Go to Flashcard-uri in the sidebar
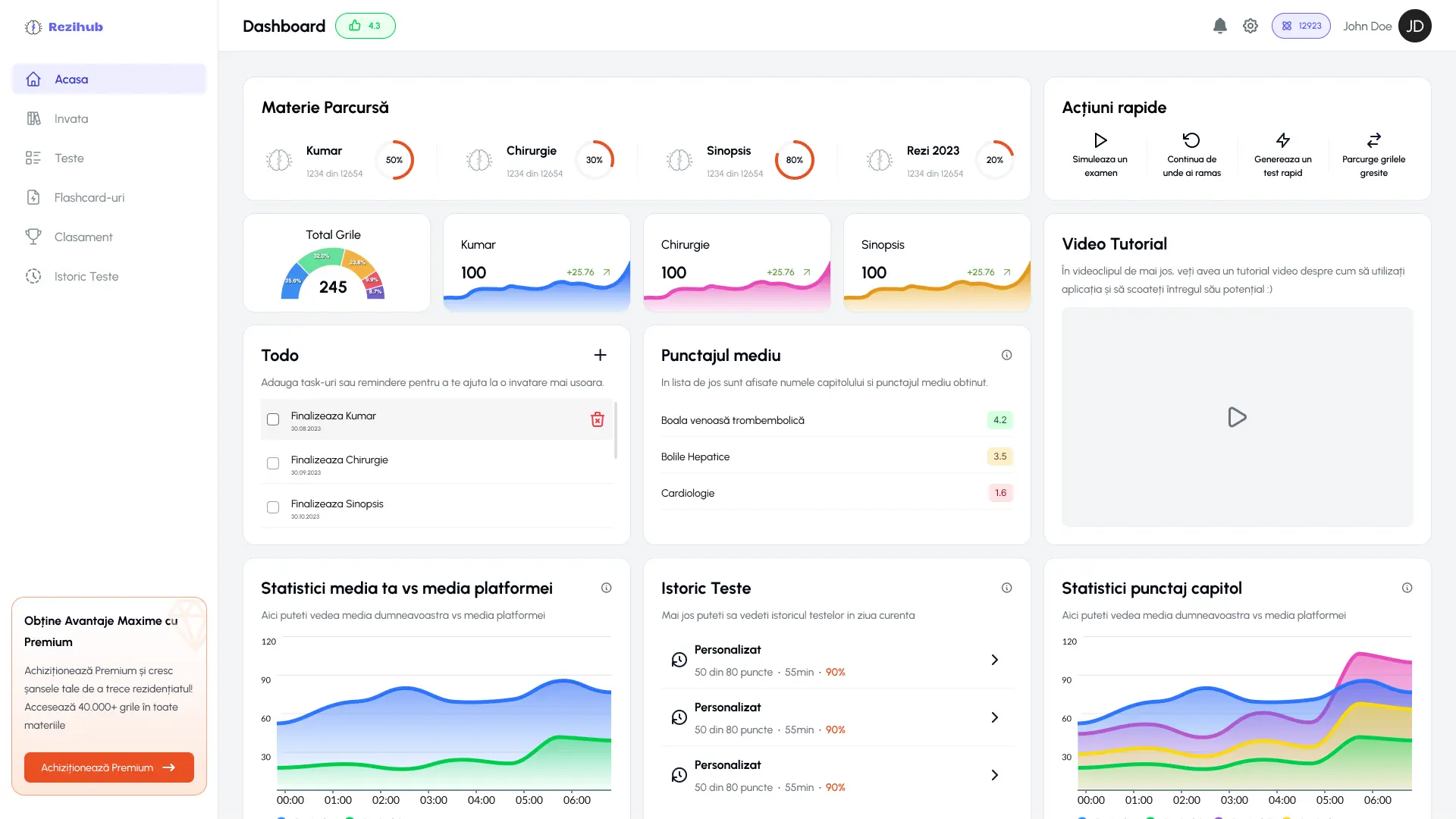 point(89,197)
